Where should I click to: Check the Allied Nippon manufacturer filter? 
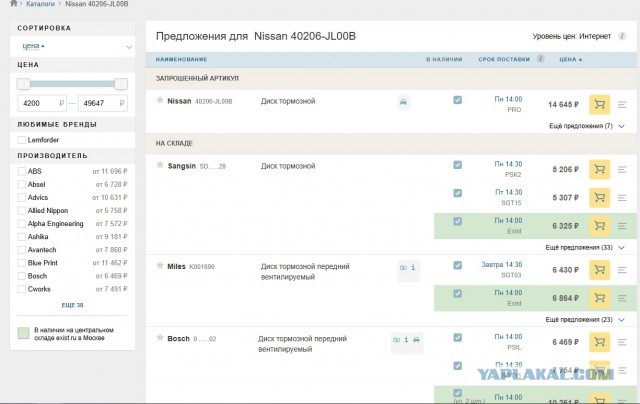(x=22, y=211)
